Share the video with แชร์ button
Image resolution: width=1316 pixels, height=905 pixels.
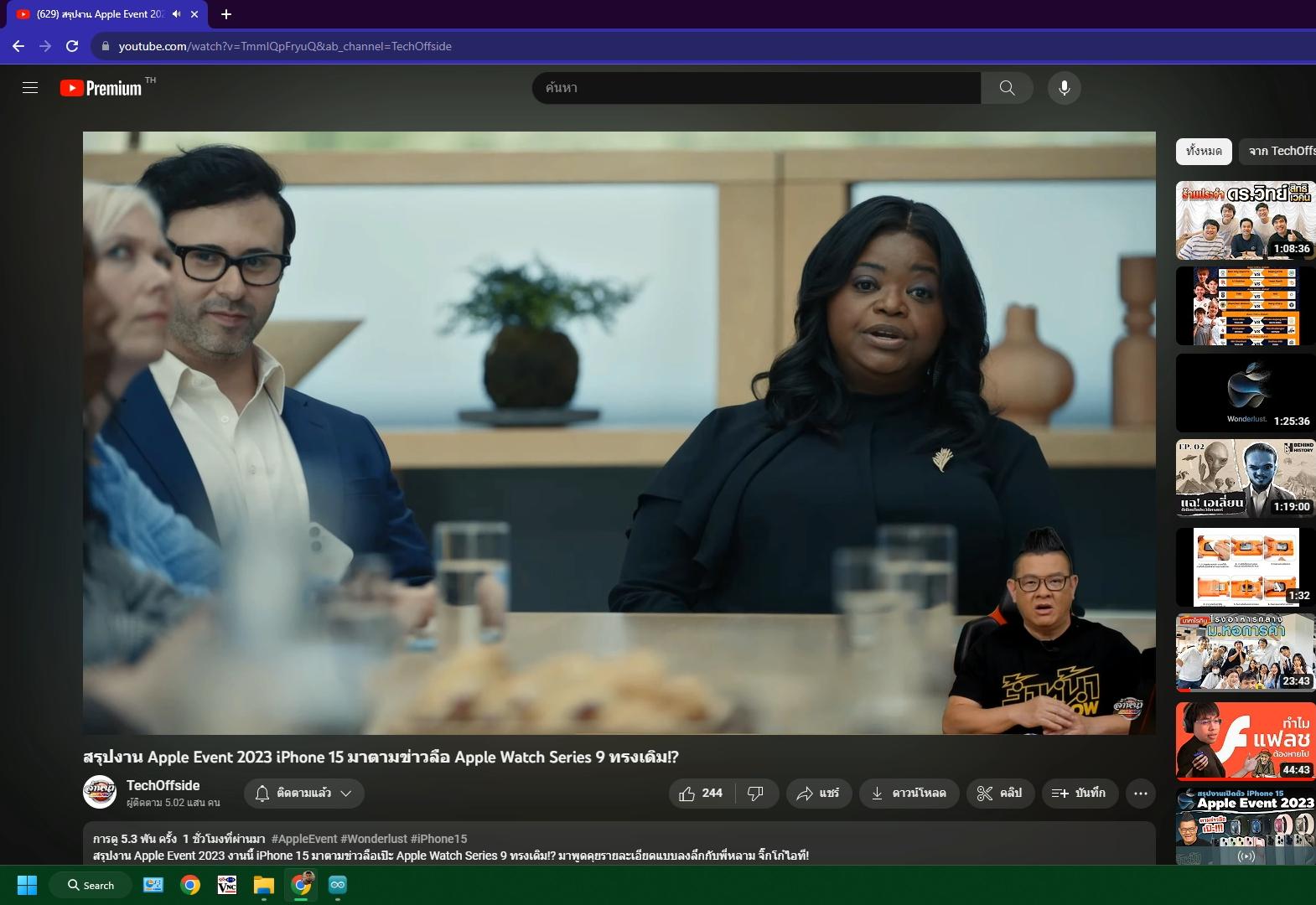[x=819, y=793]
